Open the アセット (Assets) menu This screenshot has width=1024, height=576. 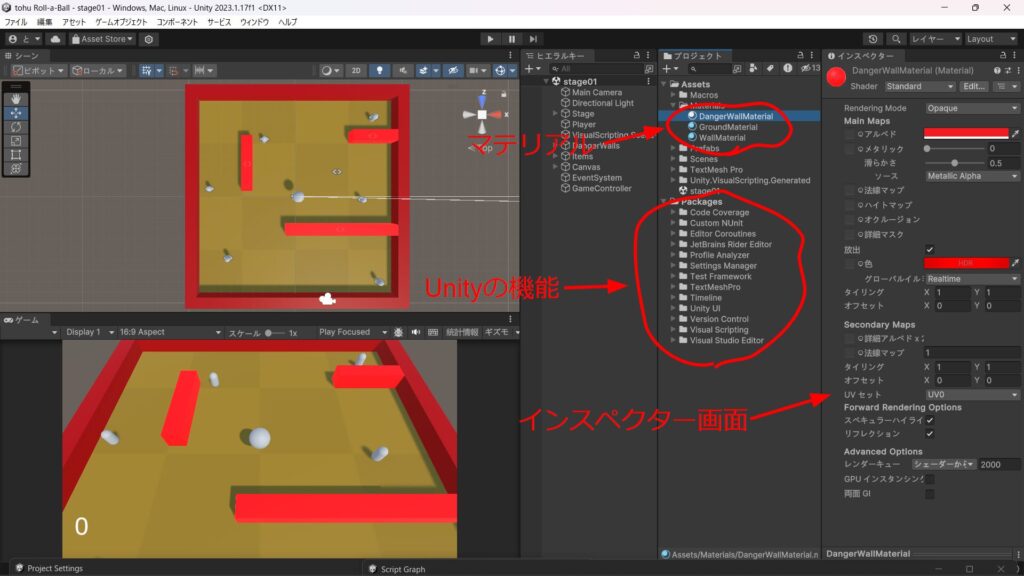coord(74,22)
